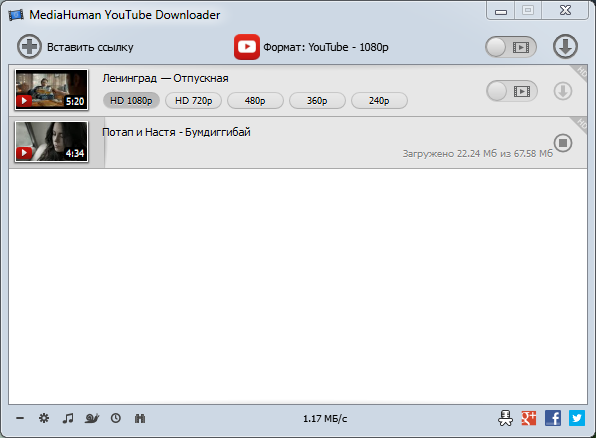Viewport: 596px width, 438px height.
Task: Open settings via the gear icon
Action: (44, 418)
